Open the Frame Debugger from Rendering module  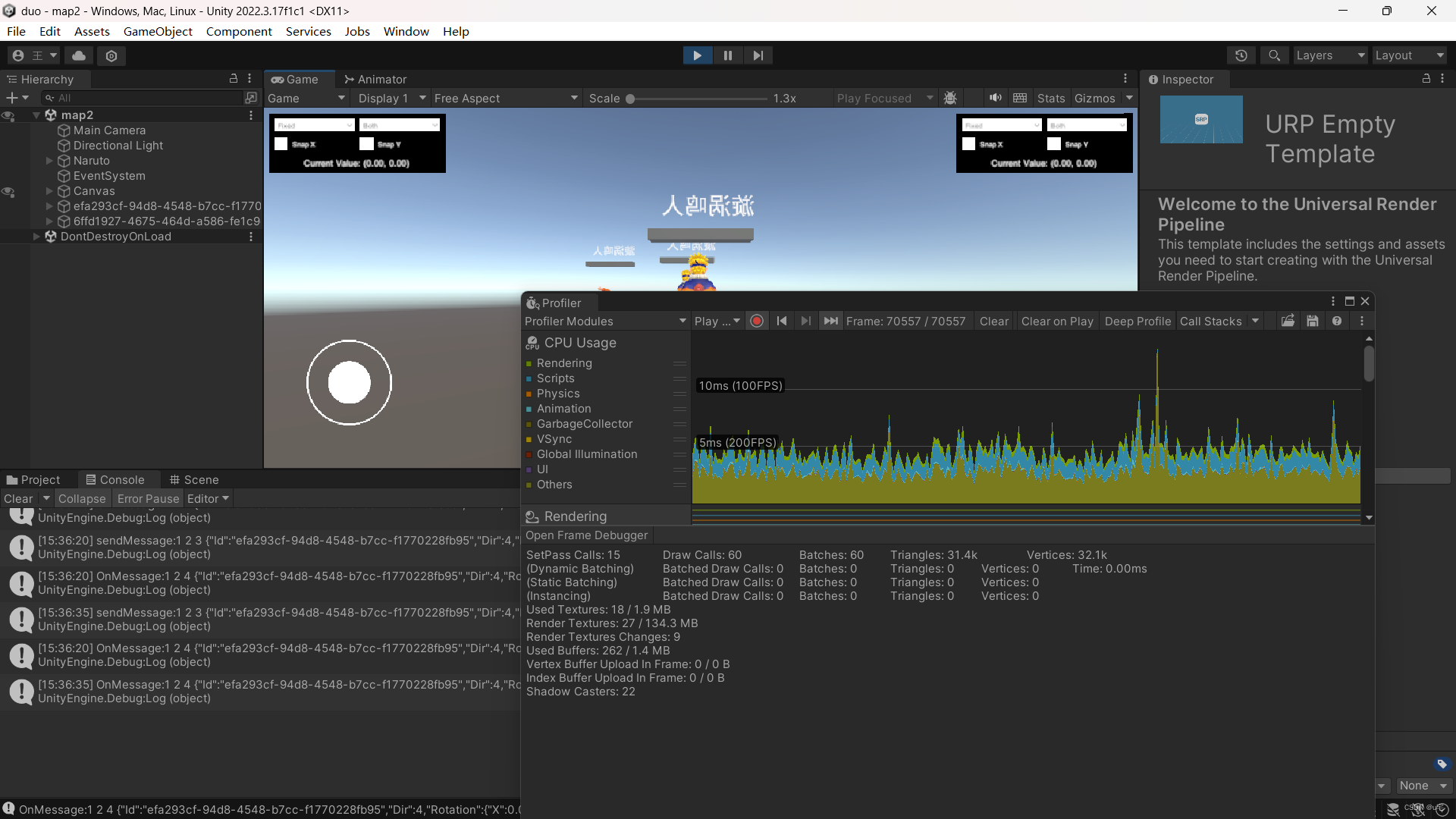585,535
